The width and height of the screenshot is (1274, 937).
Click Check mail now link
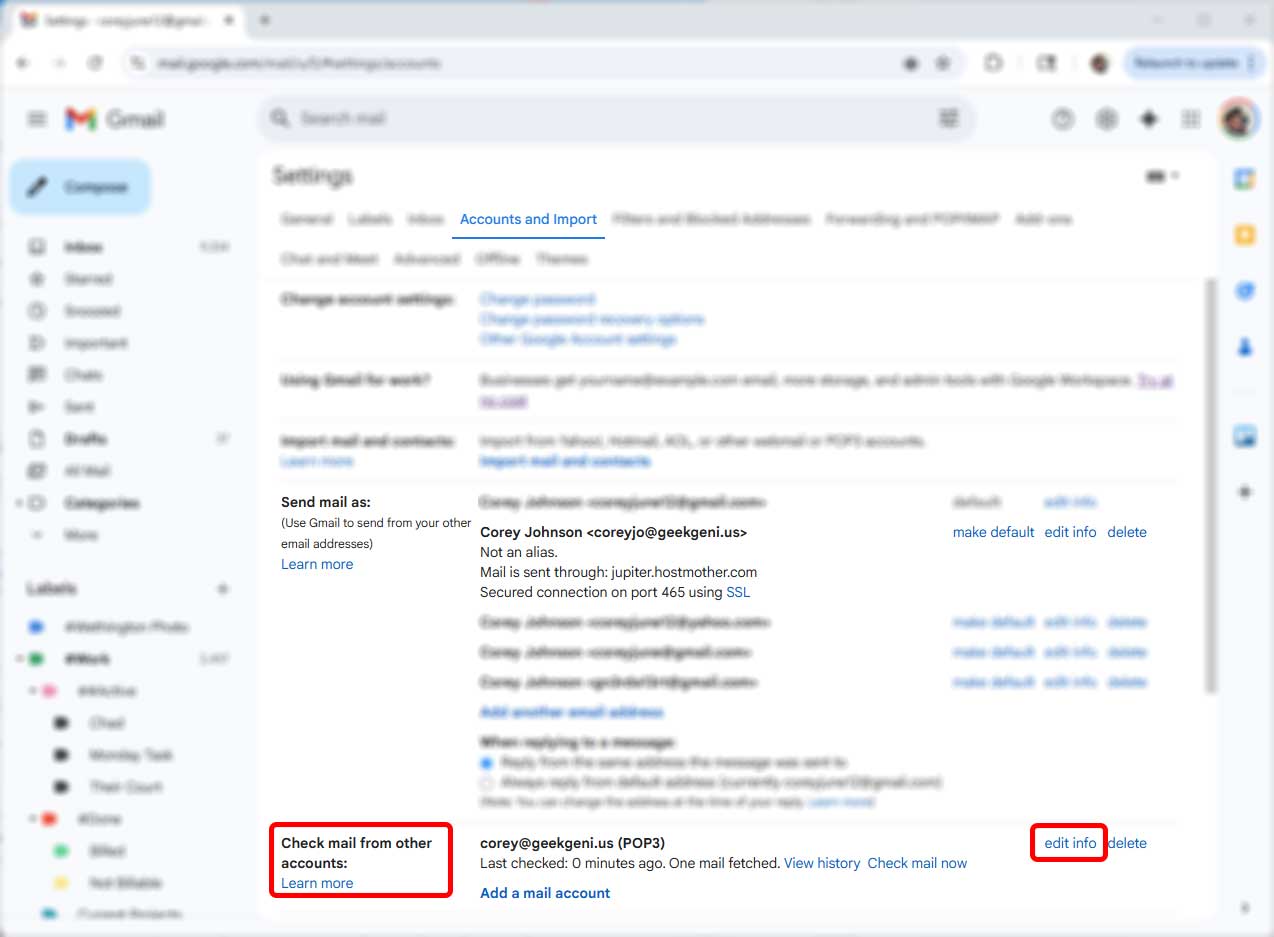pos(917,863)
